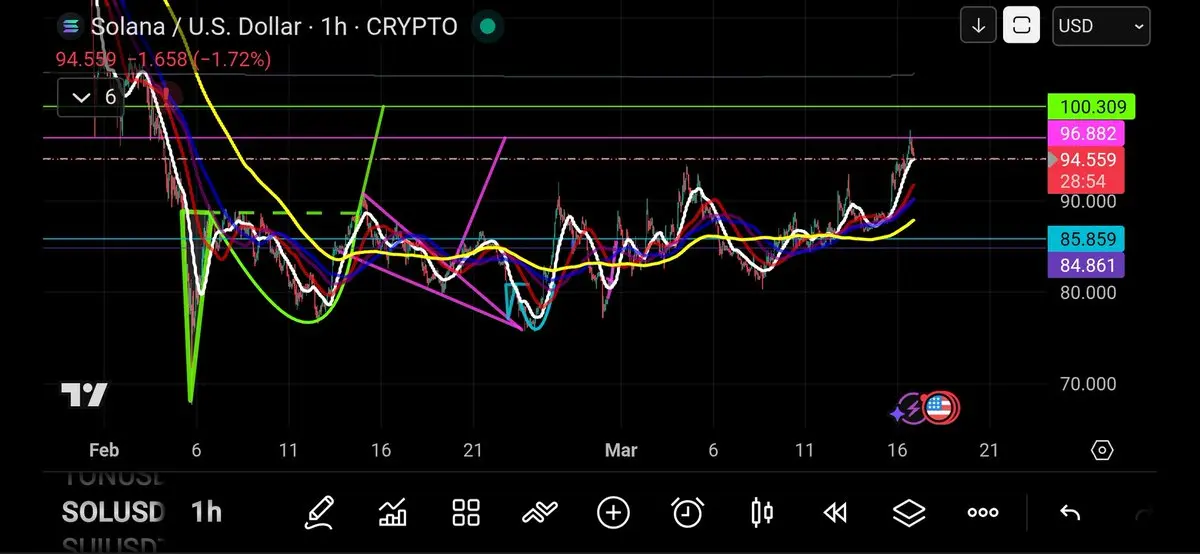Select the 96.882 magenta price label
Viewport: 1200px width, 554px height.
(1085, 134)
